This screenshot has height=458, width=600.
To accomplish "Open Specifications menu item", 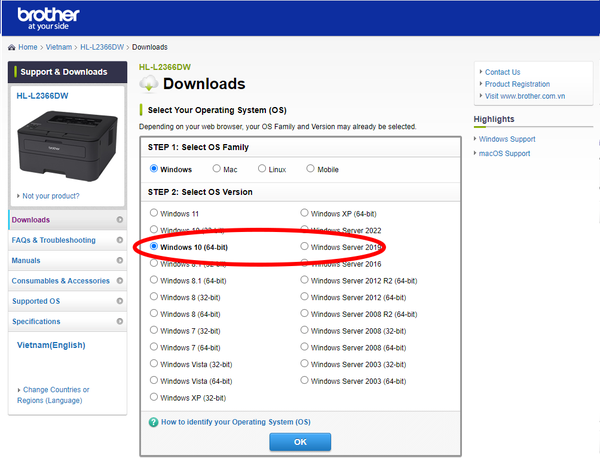I will click(x=68, y=321).
